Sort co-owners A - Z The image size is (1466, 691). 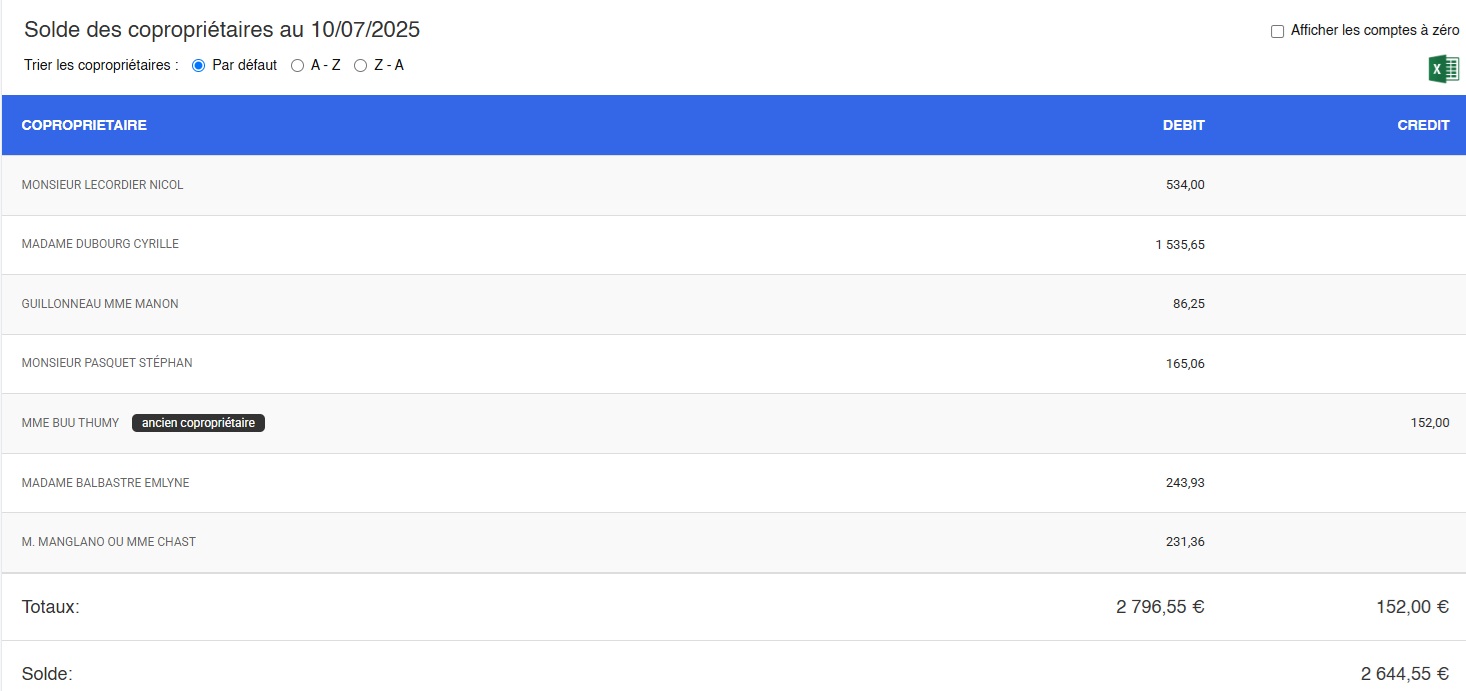(x=297, y=65)
